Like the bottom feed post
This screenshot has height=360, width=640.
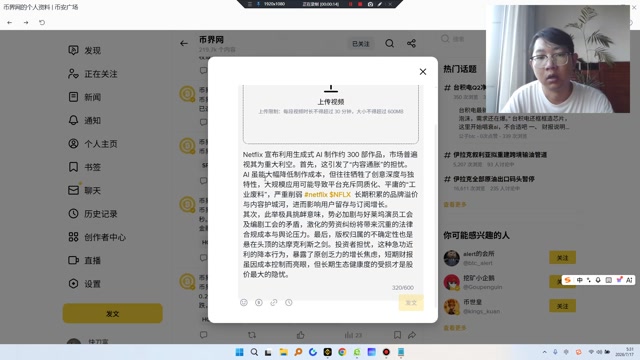[300, 335]
